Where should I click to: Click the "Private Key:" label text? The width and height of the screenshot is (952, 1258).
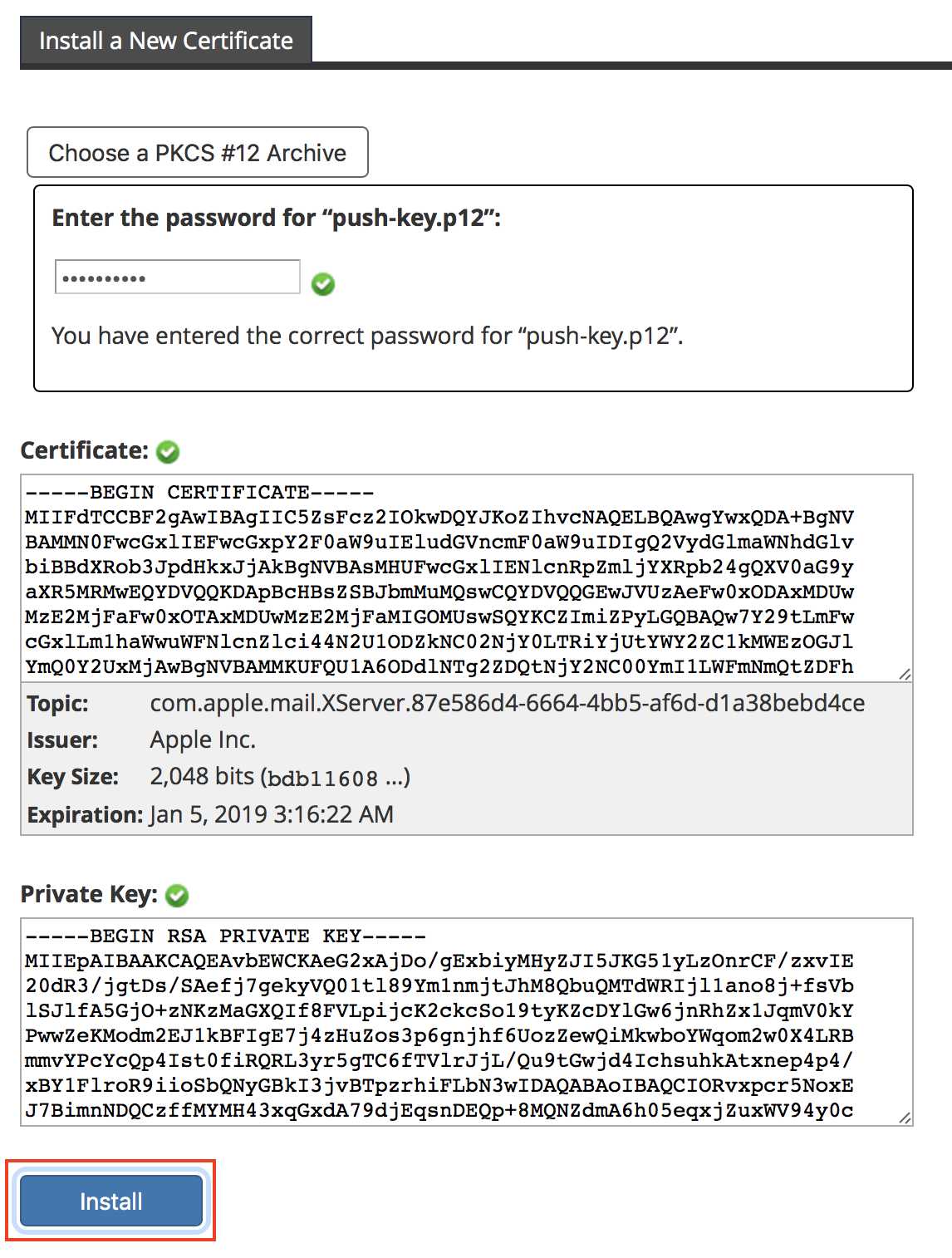click(x=89, y=894)
